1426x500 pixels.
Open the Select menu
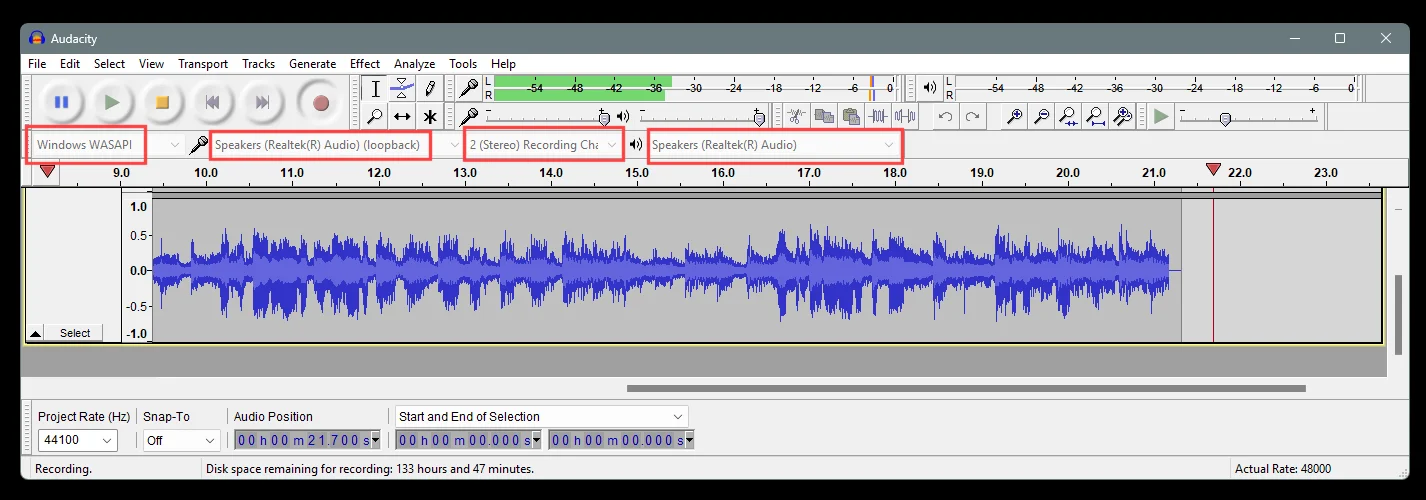click(x=110, y=63)
